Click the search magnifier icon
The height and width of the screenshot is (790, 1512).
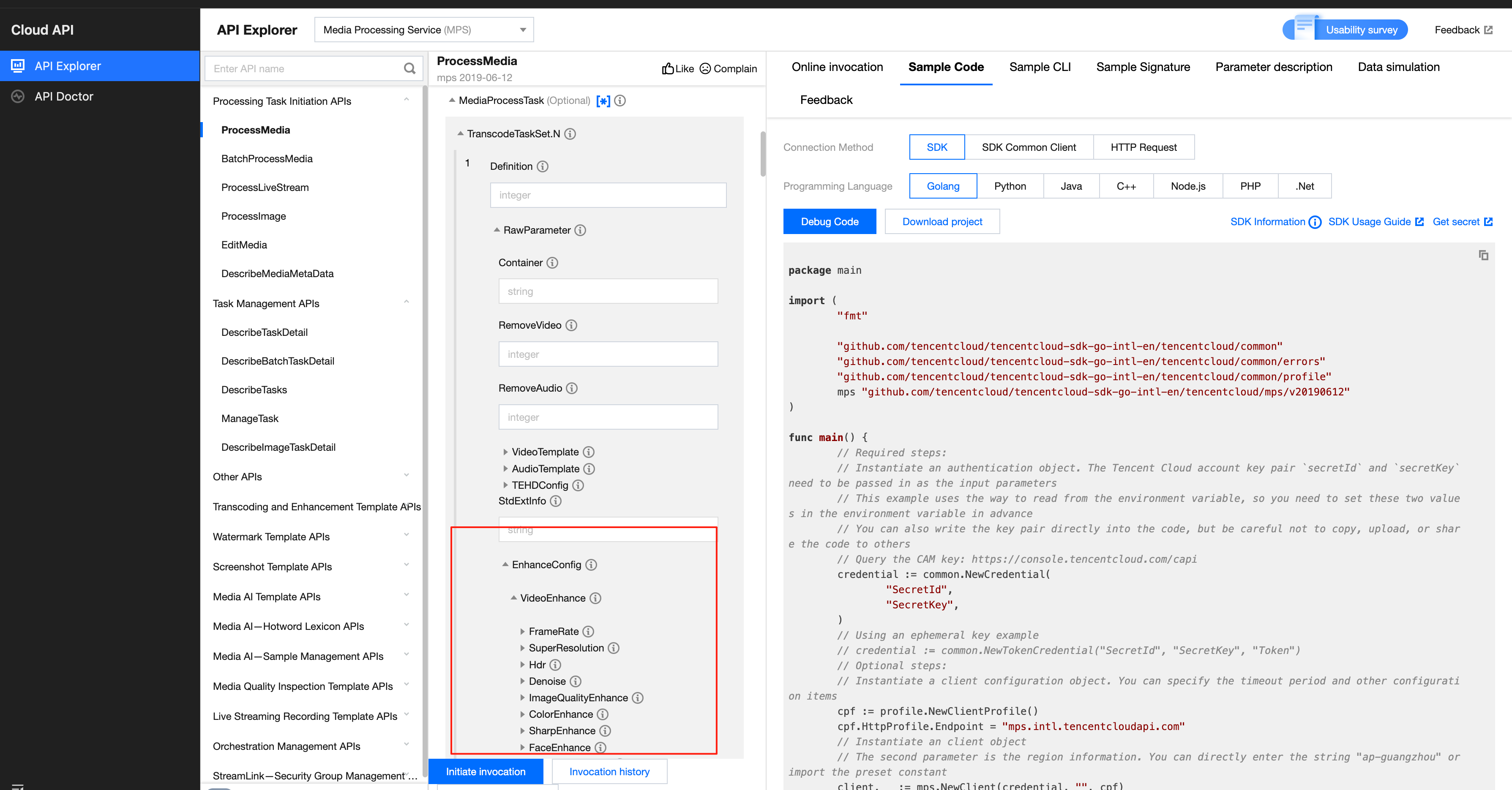click(x=409, y=69)
